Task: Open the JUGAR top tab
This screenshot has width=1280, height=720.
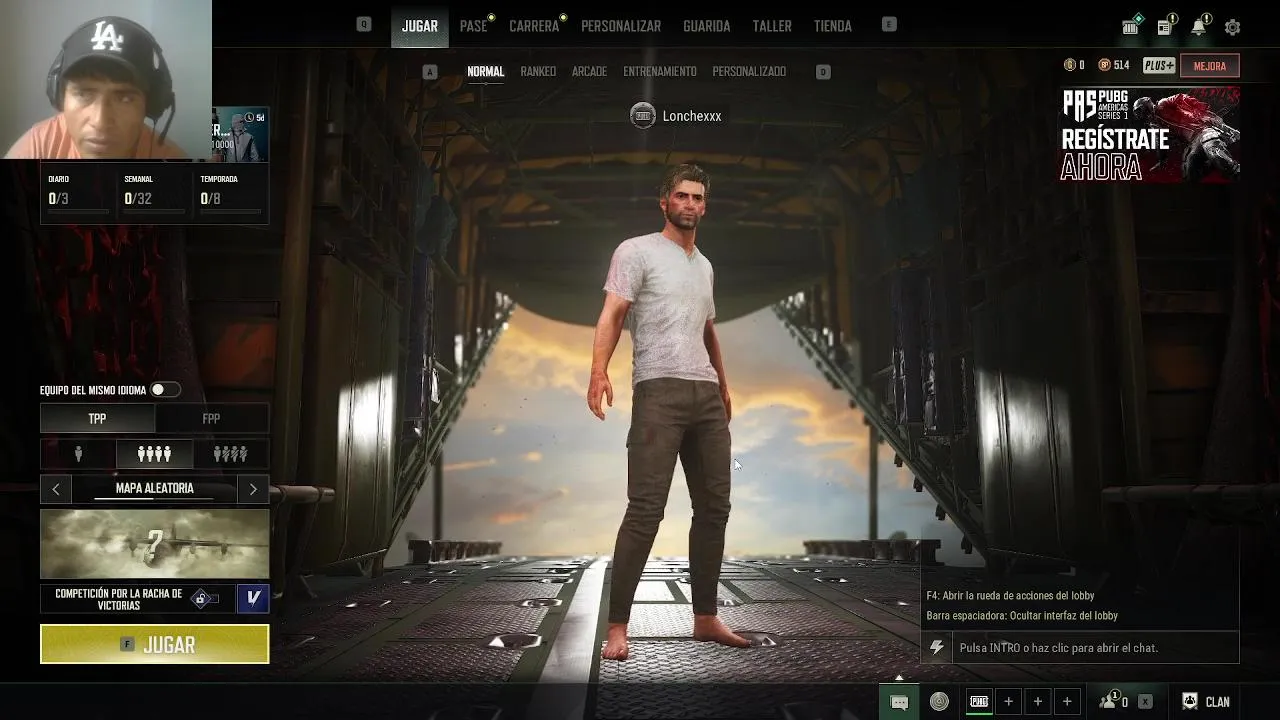Action: (x=419, y=26)
